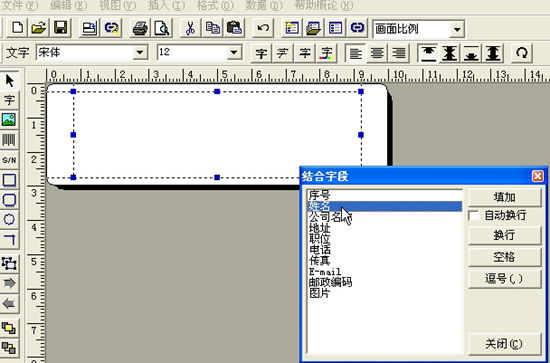Viewport: 550px width, 363px height.
Task: Expand the 宋体 font dropdown
Action: tap(140, 53)
